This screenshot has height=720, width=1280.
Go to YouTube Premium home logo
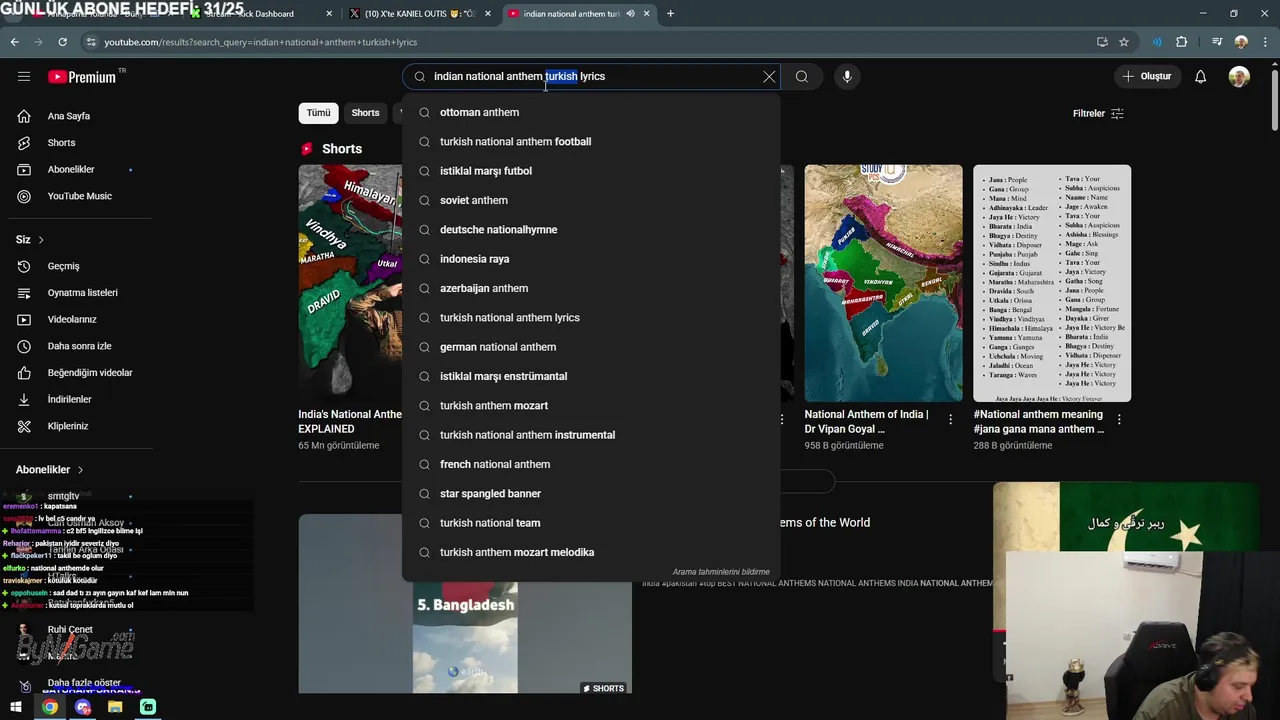pos(82,77)
